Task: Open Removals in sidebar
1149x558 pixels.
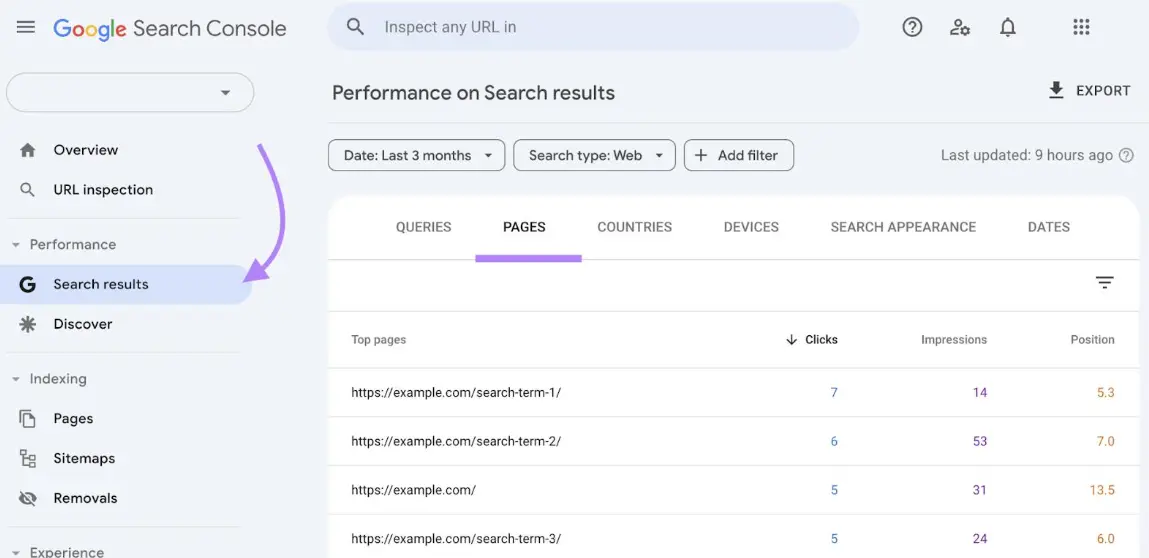Action: pos(85,498)
